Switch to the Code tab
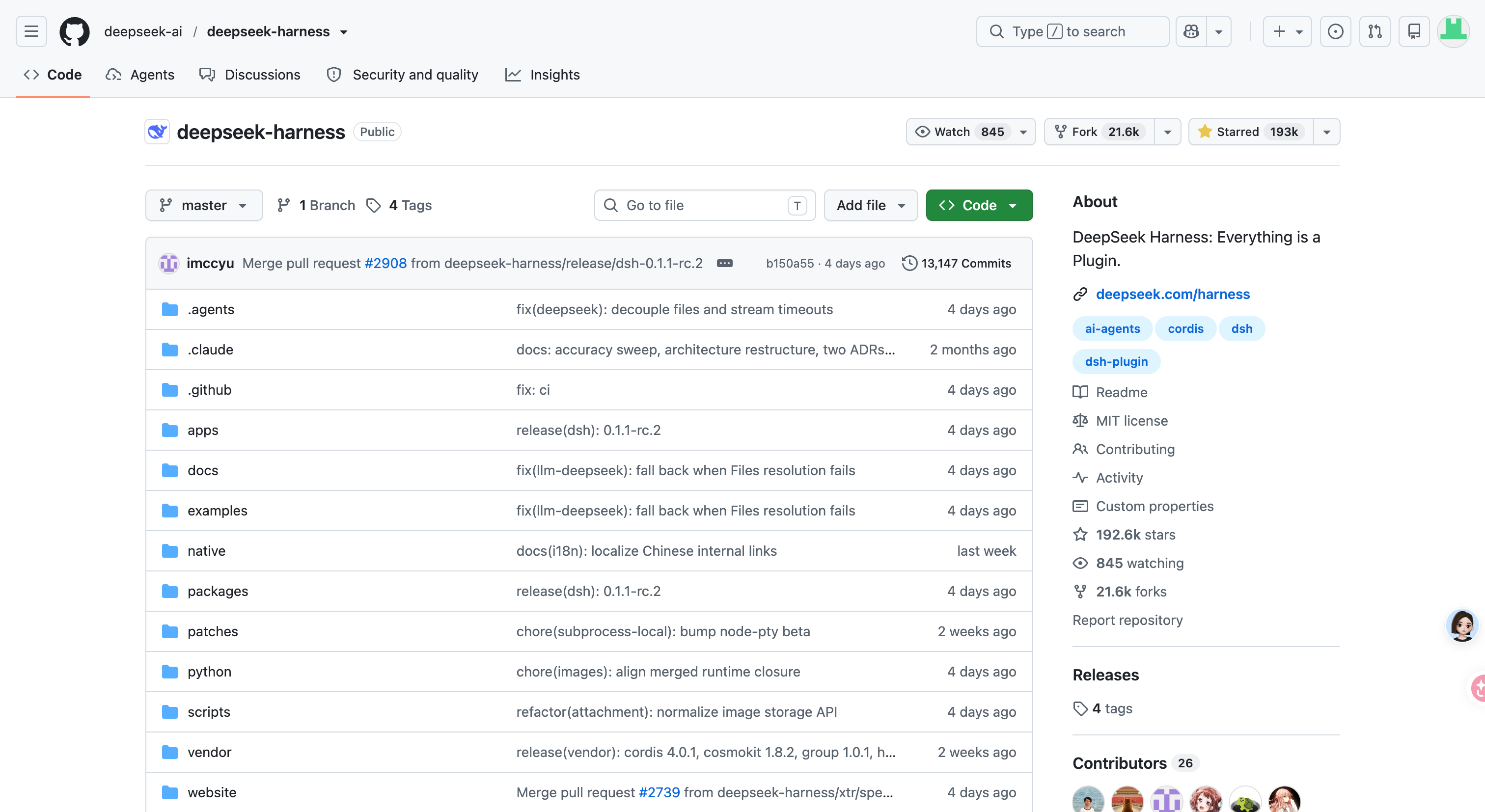Viewport: 1485px width, 812px height. (x=53, y=74)
